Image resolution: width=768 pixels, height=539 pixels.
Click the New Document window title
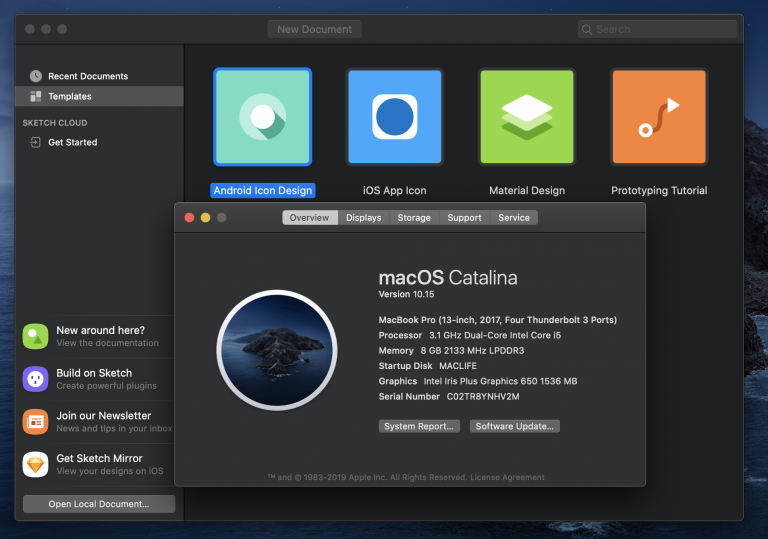(x=314, y=29)
